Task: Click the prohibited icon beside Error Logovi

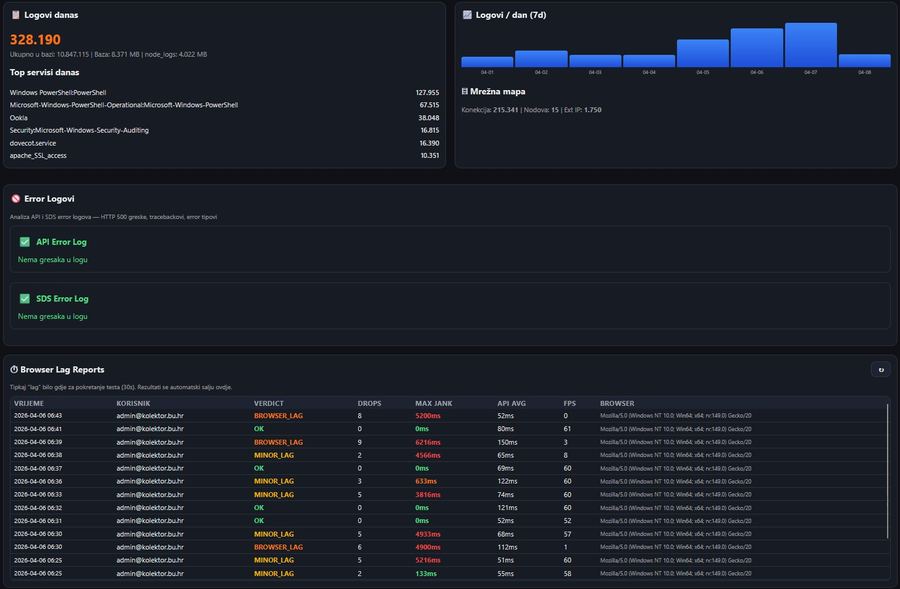Action: tap(15, 199)
